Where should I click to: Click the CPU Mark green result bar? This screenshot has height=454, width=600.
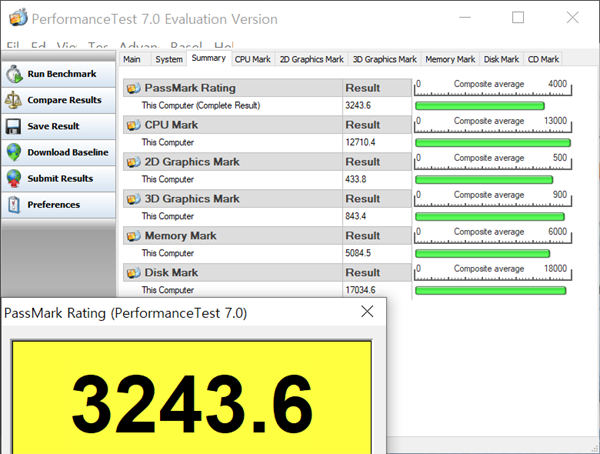coord(493,143)
